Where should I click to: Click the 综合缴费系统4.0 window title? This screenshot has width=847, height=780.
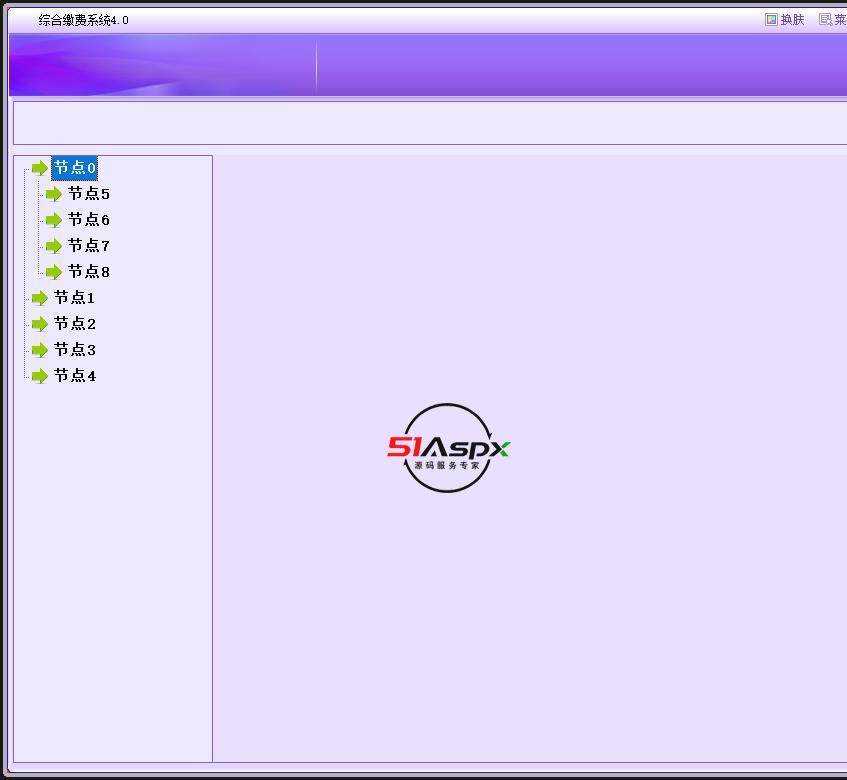click(x=83, y=21)
